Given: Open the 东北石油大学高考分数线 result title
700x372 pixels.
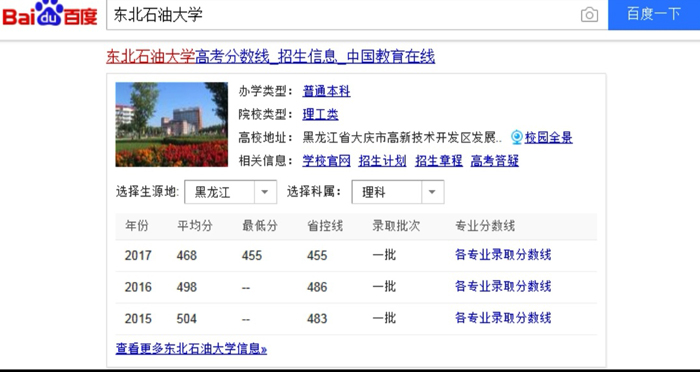Looking at the screenshot, I should point(271,57).
